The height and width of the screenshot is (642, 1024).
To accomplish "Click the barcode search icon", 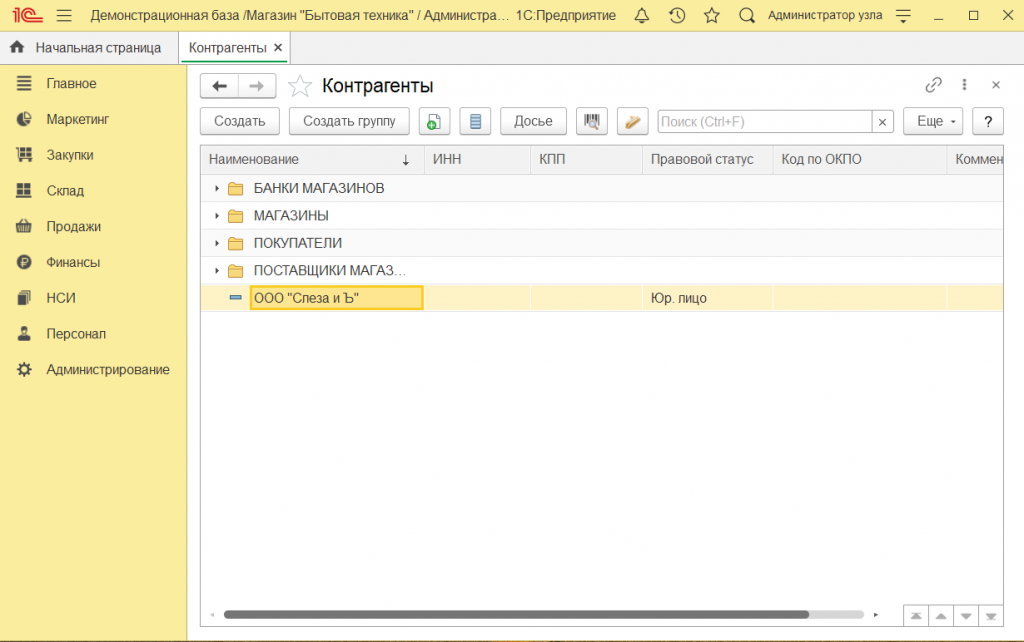I will tap(592, 122).
